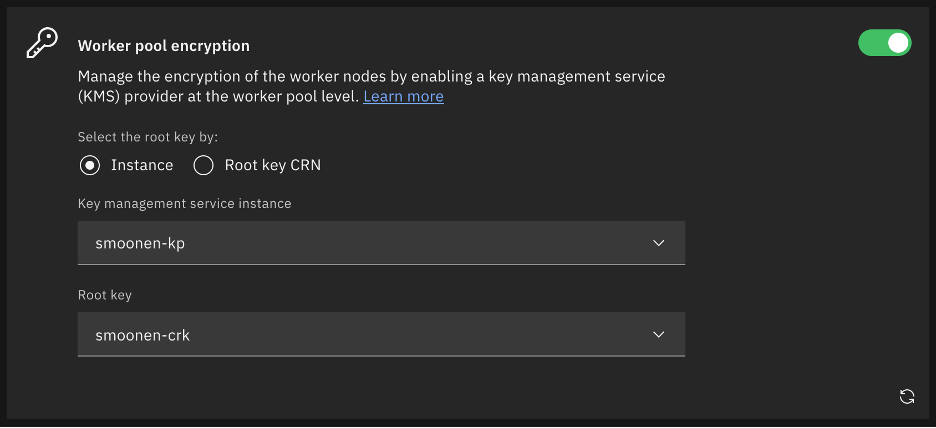Choose the Root key CRN radio button
The height and width of the screenshot is (428, 936).
(204, 165)
